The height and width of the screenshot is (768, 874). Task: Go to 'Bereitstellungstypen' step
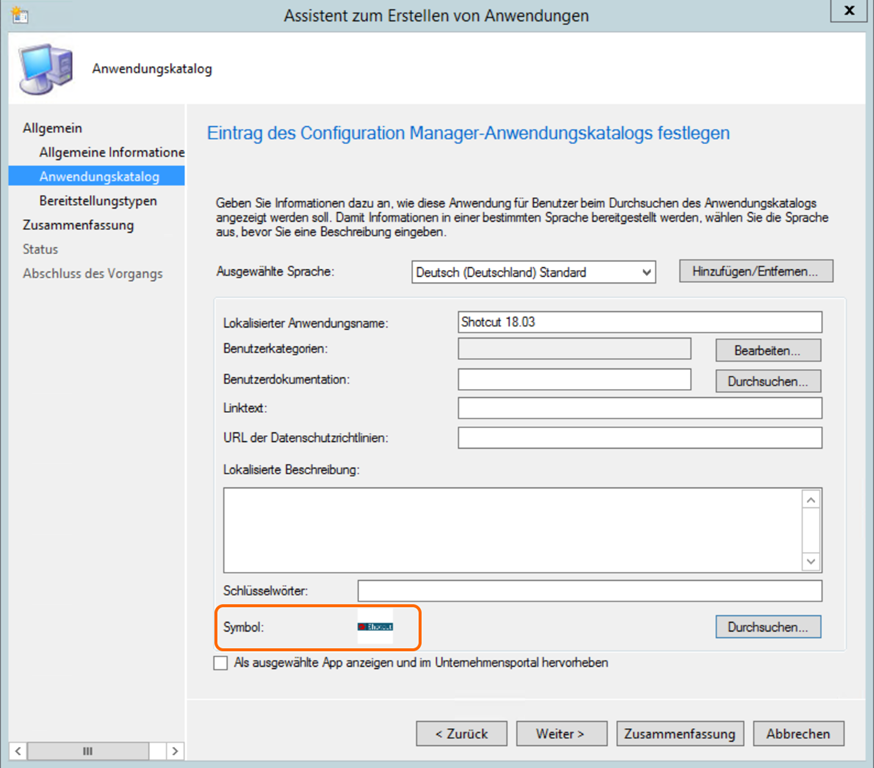(x=98, y=201)
